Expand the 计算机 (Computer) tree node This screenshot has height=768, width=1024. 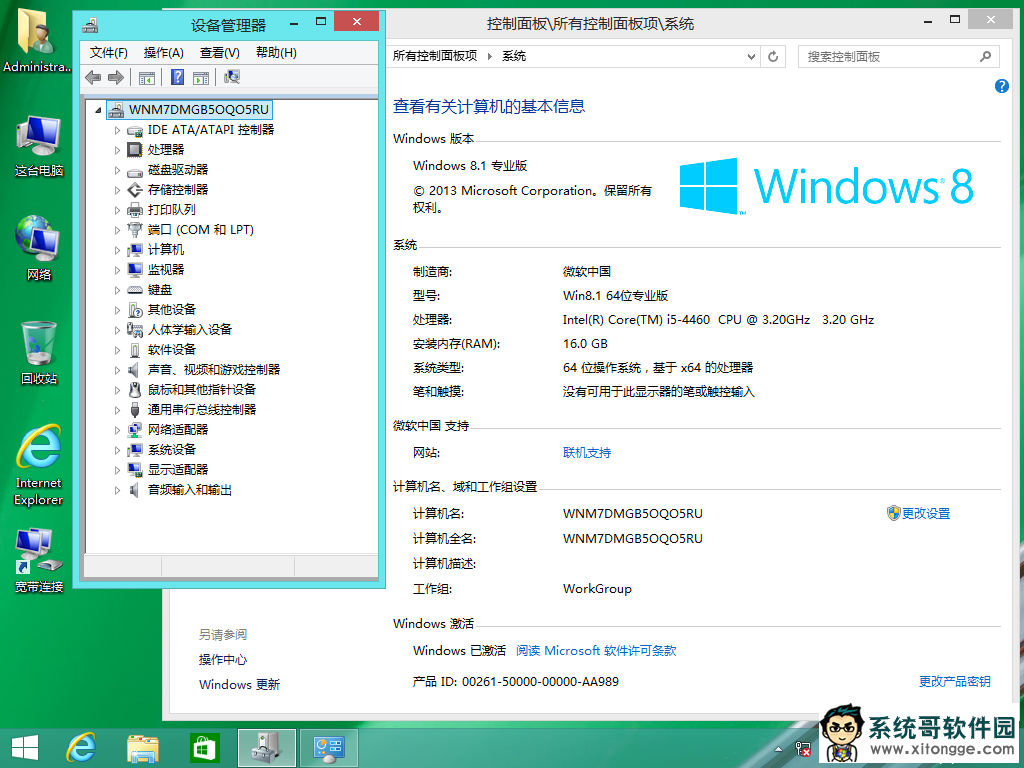coord(118,250)
